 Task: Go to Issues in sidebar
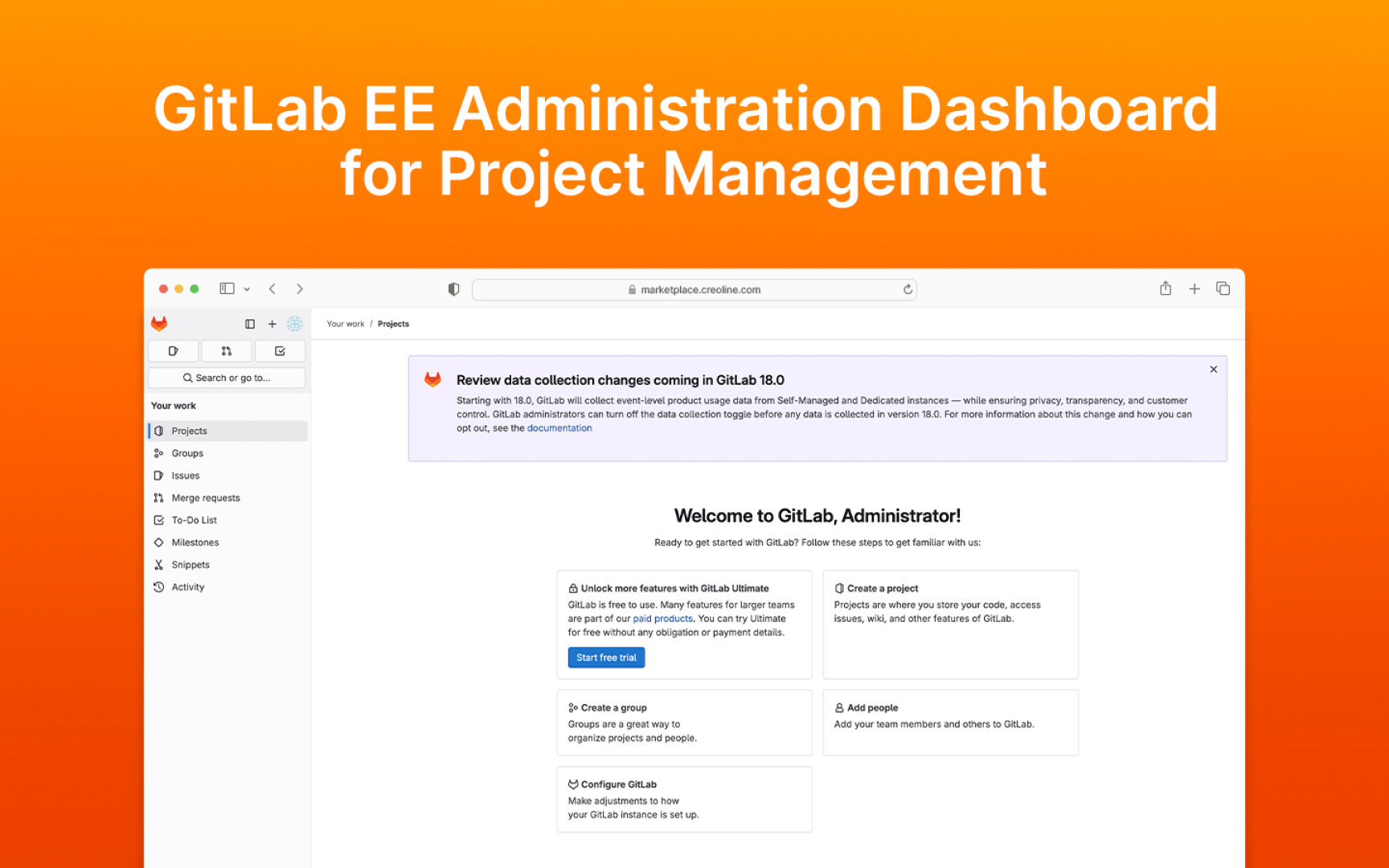click(x=228, y=476)
